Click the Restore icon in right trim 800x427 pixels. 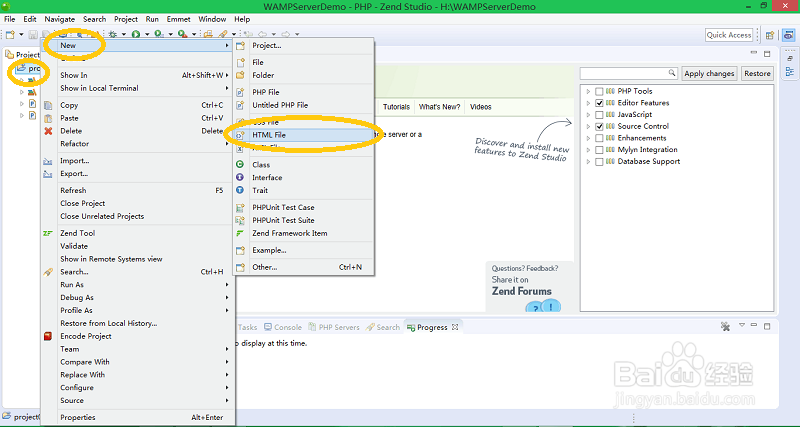click(790, 59)
